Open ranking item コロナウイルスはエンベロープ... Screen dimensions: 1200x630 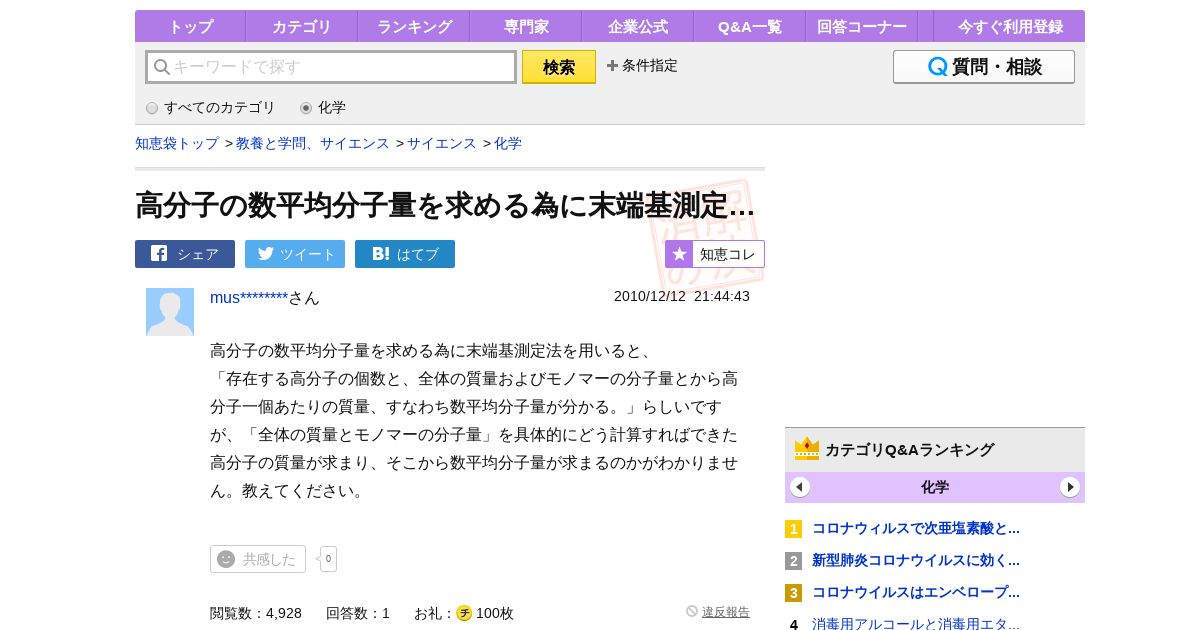(916, 592)
